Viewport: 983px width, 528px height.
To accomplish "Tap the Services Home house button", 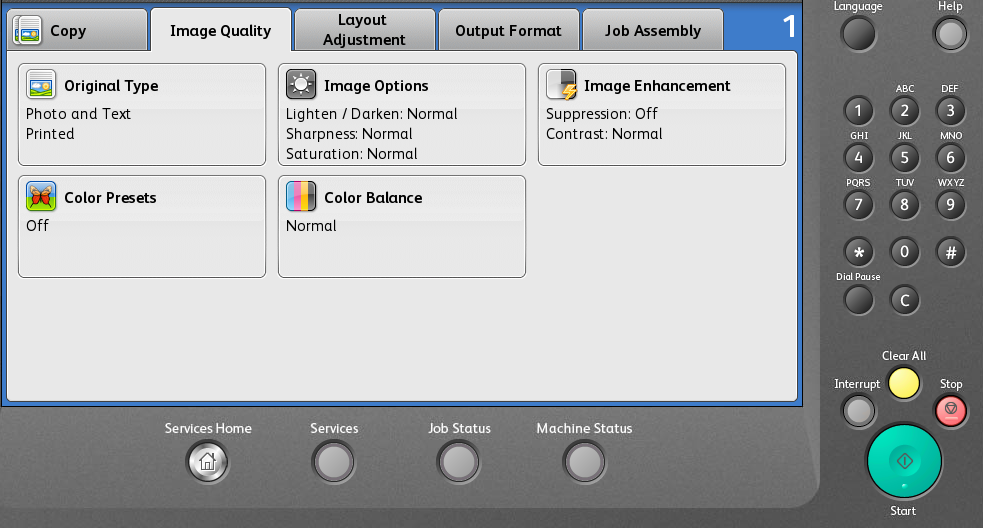I will click(x=208, y=462).
